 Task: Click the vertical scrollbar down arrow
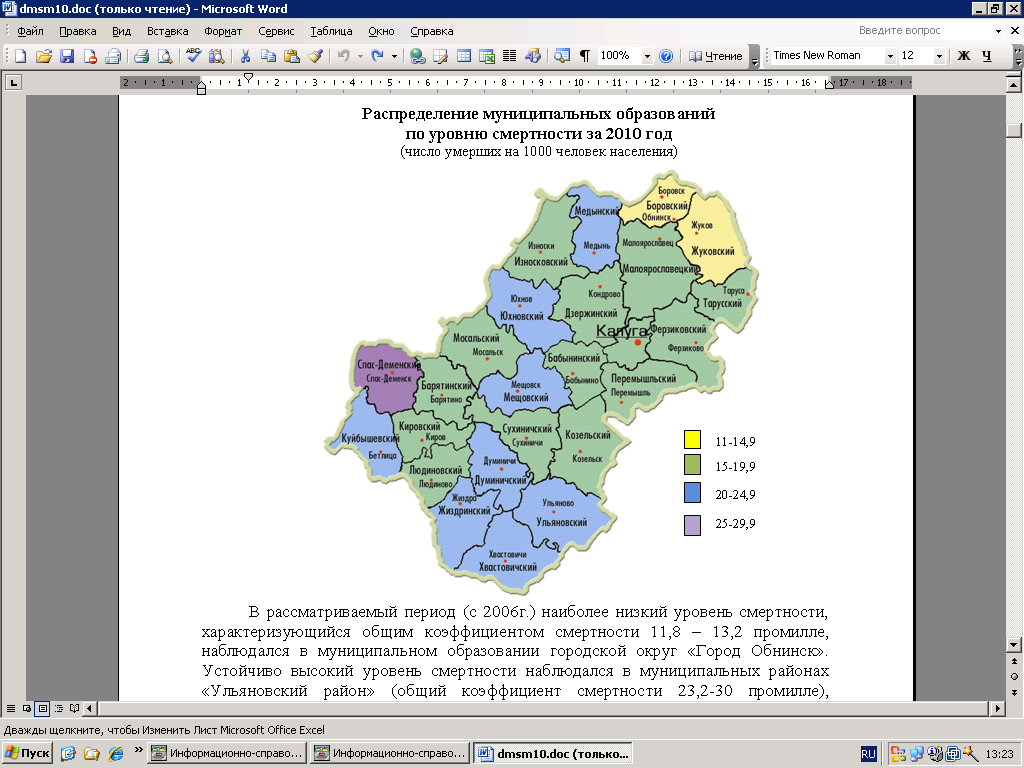[1014, 645]
